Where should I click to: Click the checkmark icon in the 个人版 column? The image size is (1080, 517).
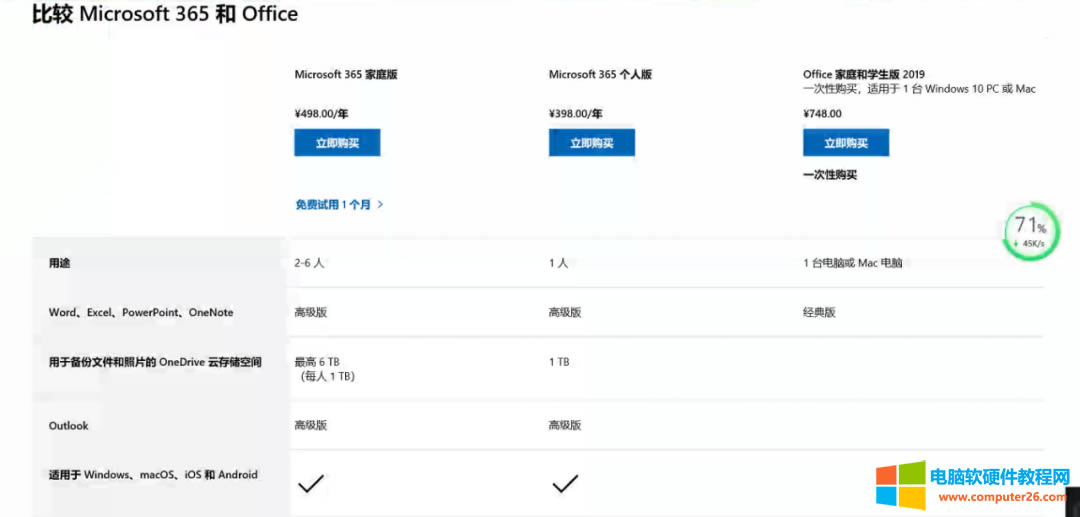(x=565, y=484)
